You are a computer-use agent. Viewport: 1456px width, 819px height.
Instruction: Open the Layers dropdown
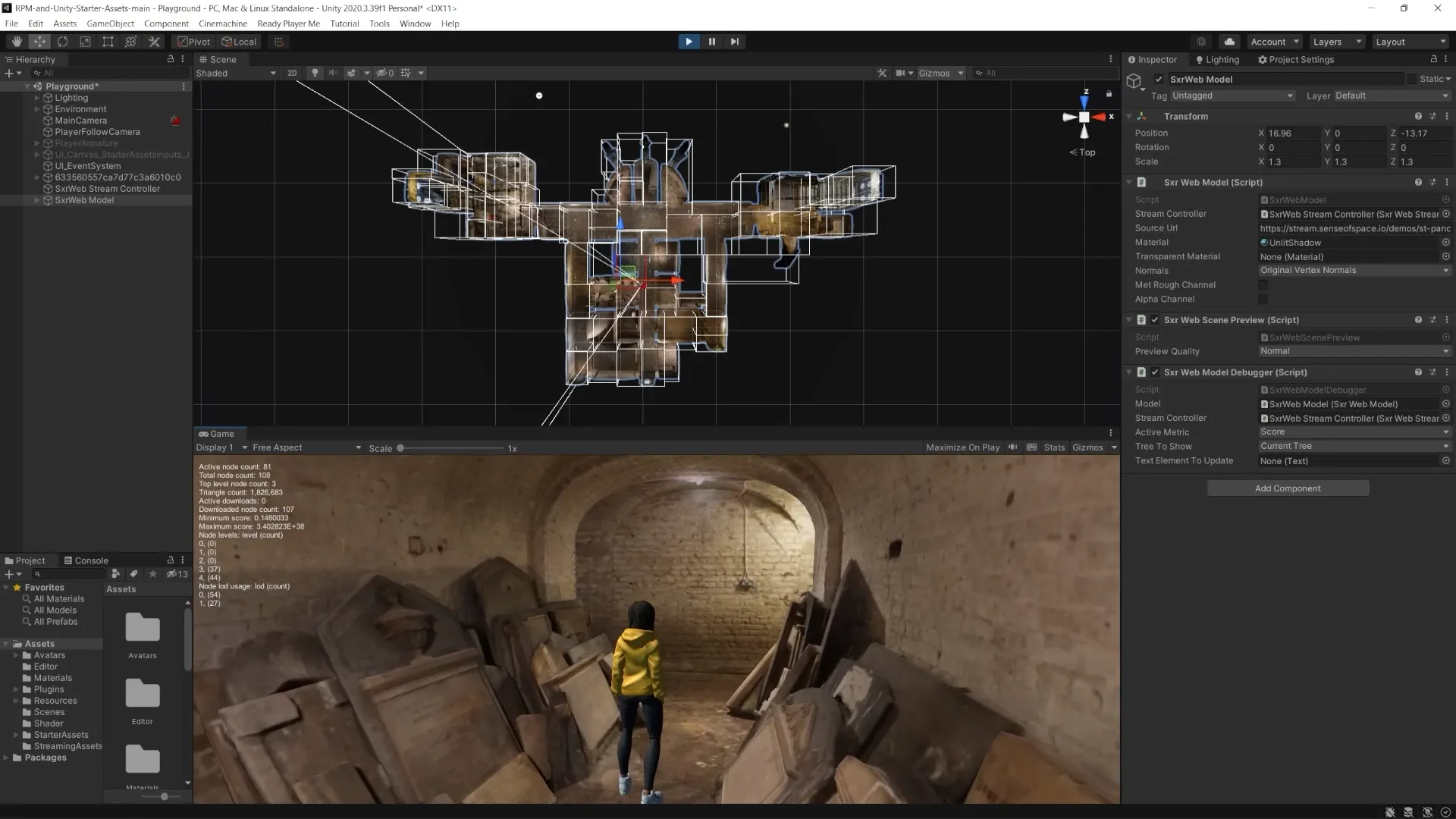[1337, 42]
